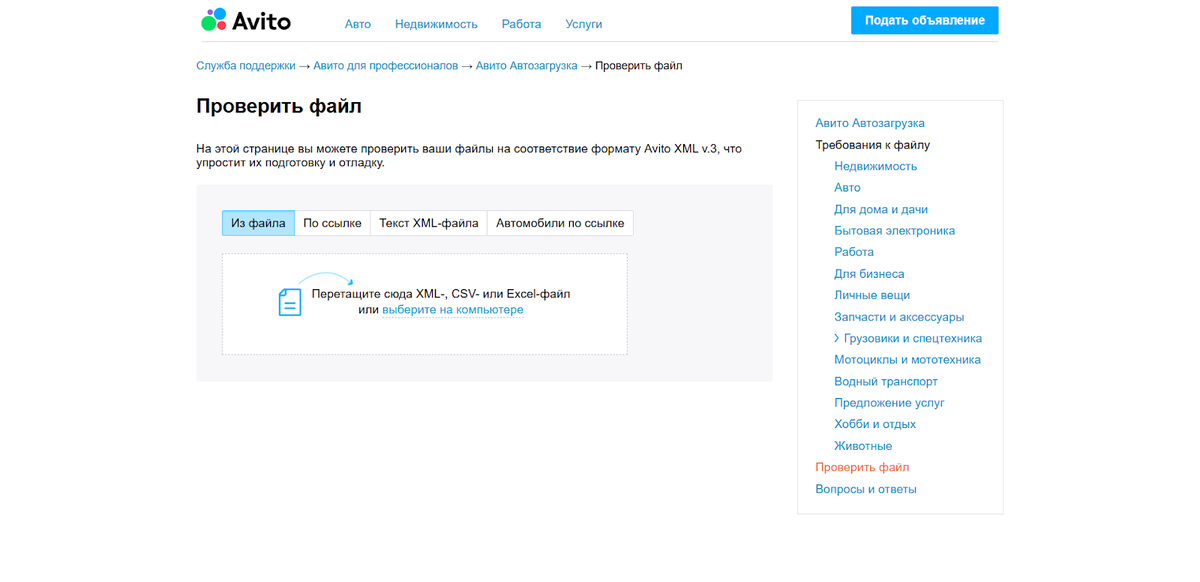Click the Требования к файлу sidebar heading
This screenshot has height=582, width=1200.
pyautogui.click(x=873, y=145)
